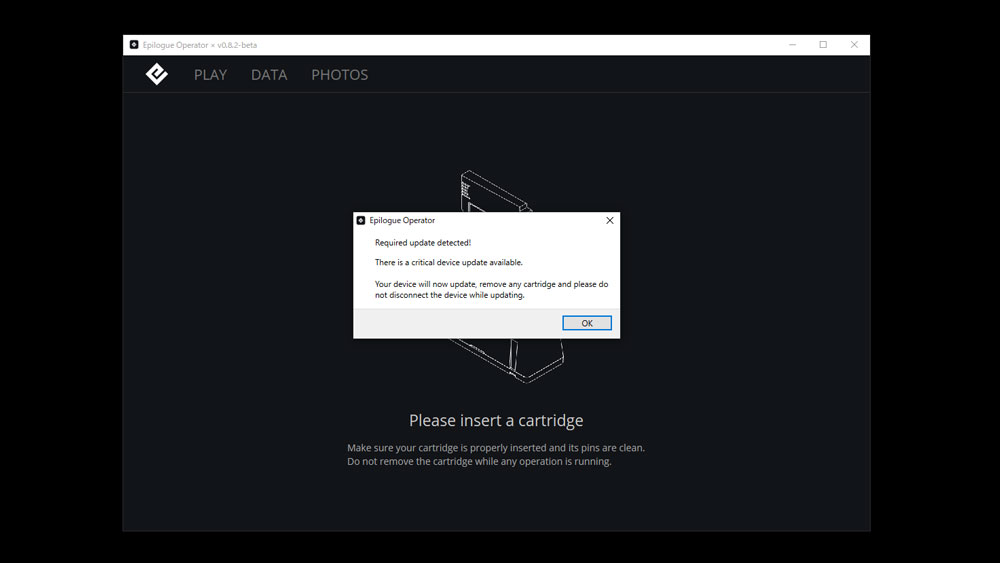1000x563 pixels.
Task: Close the main Epilogue Operator window
Action: [x=854, y=45]
